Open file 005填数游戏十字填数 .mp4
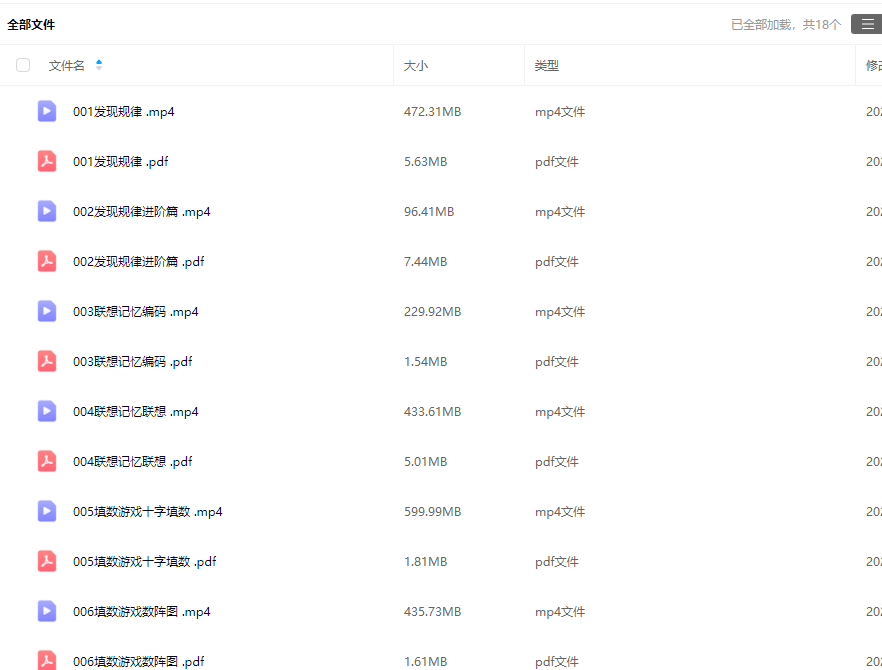The image size is (882, 670). (x=148, y=511)
